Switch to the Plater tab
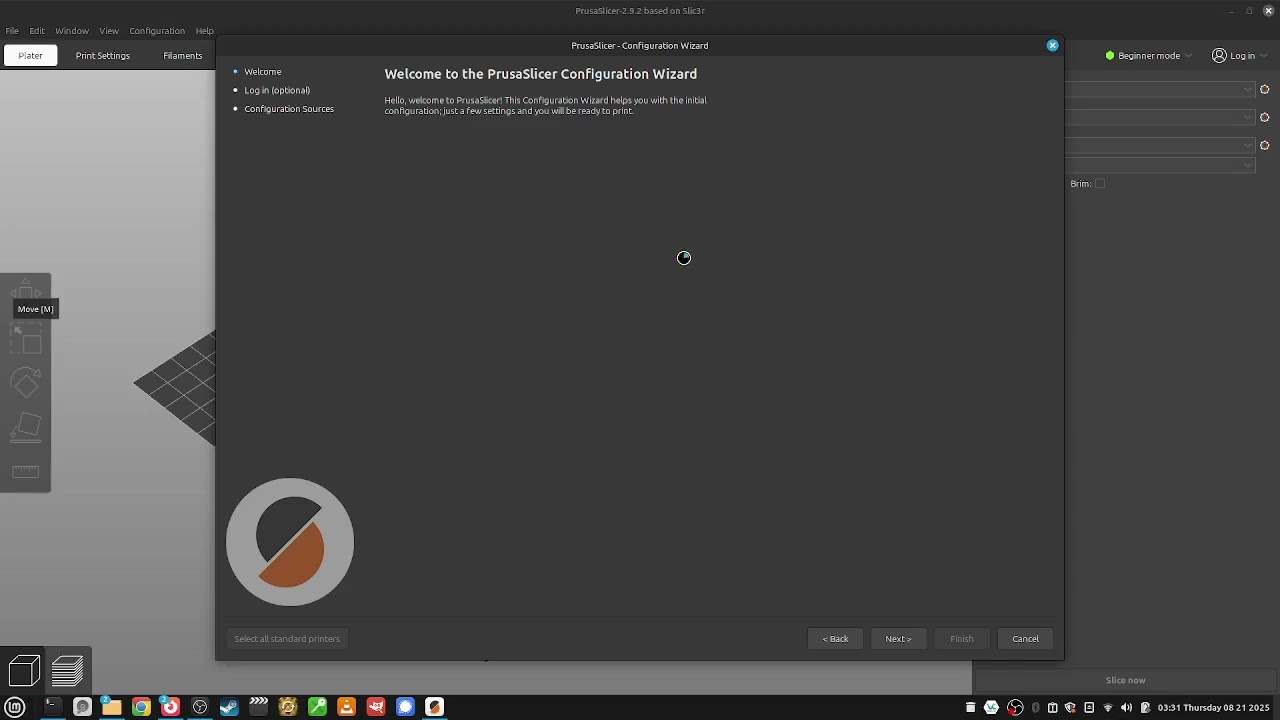The height and width of the screenshot is (720, 1280). [x=30, y=56]
